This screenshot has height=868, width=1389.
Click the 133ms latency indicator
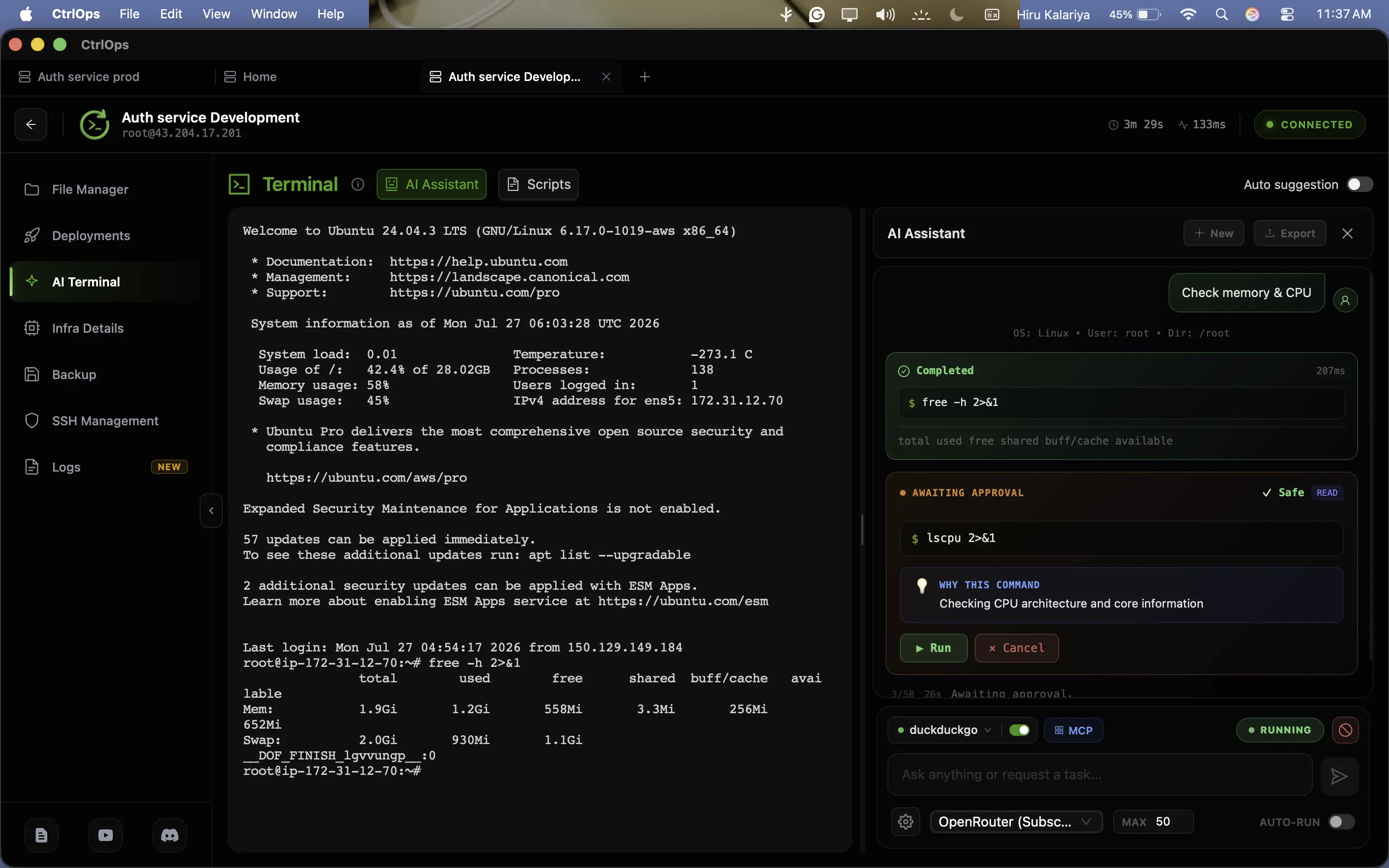coord(1202,124)
